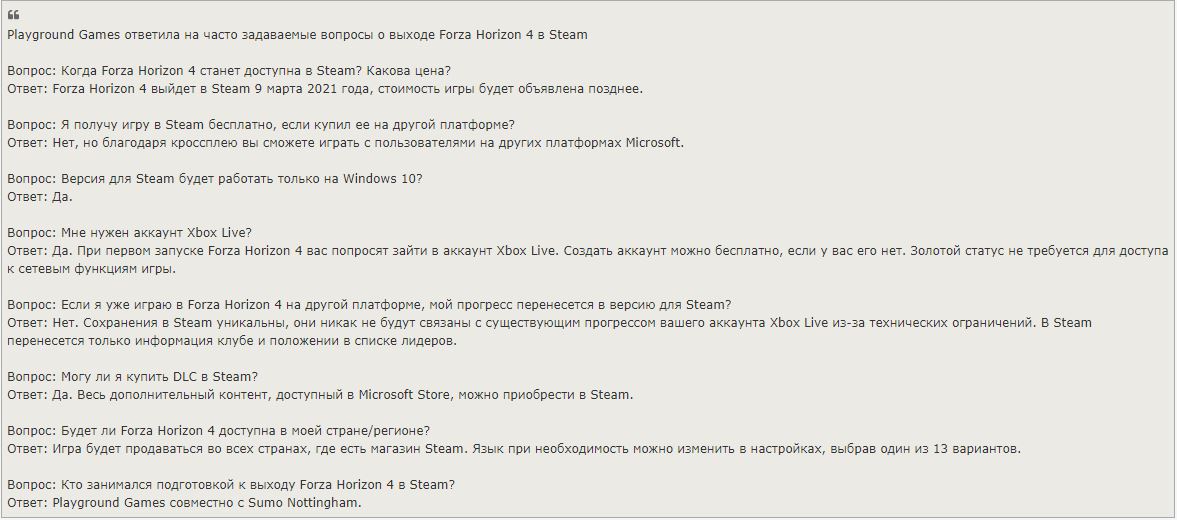
Task: Click answer mentioning 9 марта 2021 года
Action: point(325,89)
